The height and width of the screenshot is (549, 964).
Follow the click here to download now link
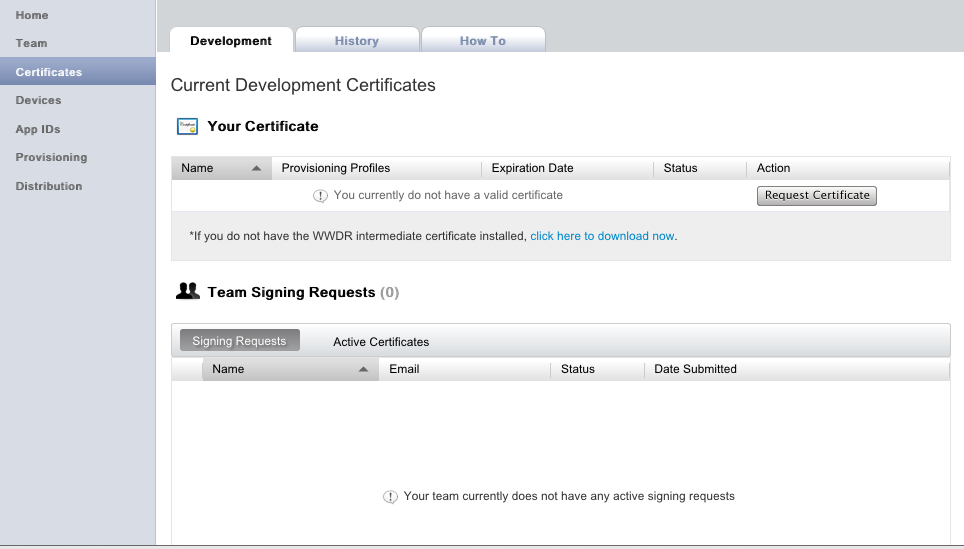click(602, 236)
